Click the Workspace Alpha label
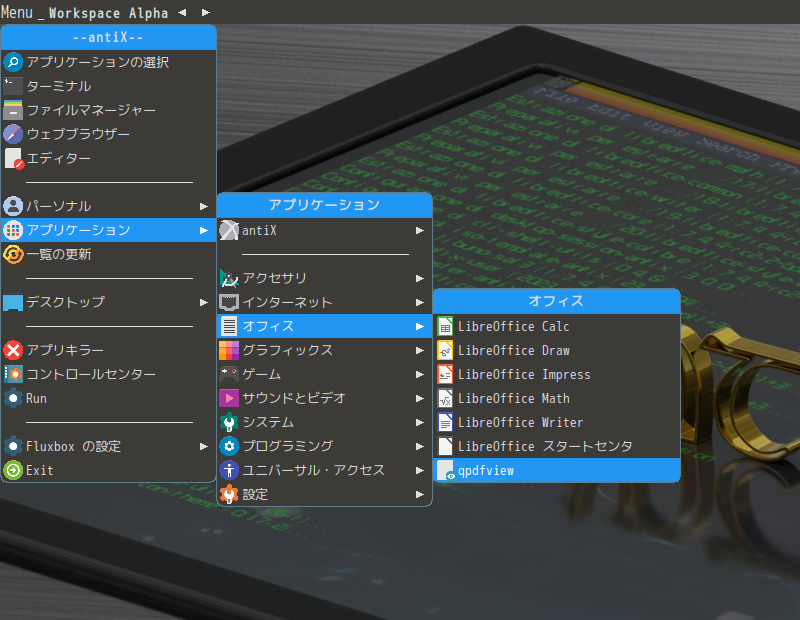Image resolution: width=800 pixels, height=620 pixels. pos(108,13)
